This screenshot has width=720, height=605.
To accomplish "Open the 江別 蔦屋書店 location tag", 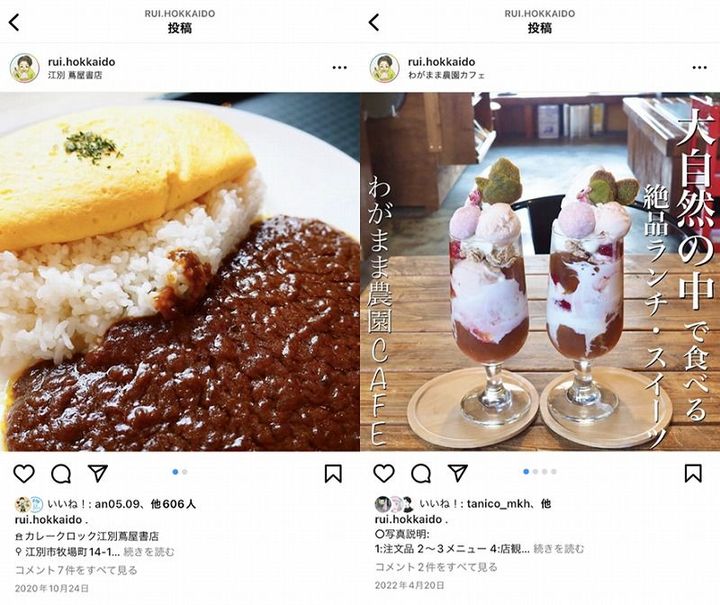I will pyautogui.click(x=75, y=75).
